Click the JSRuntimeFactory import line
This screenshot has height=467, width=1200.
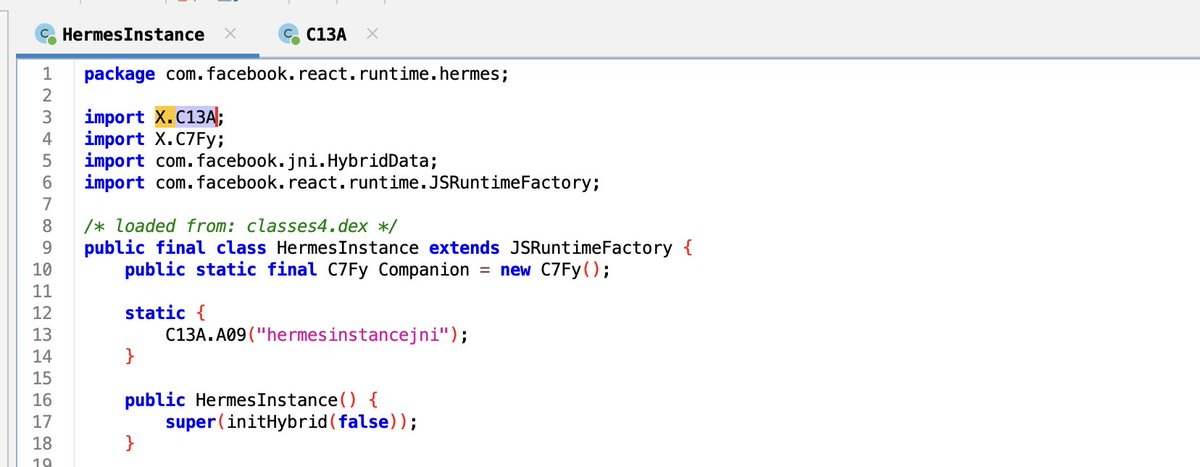tap(343, 183)
